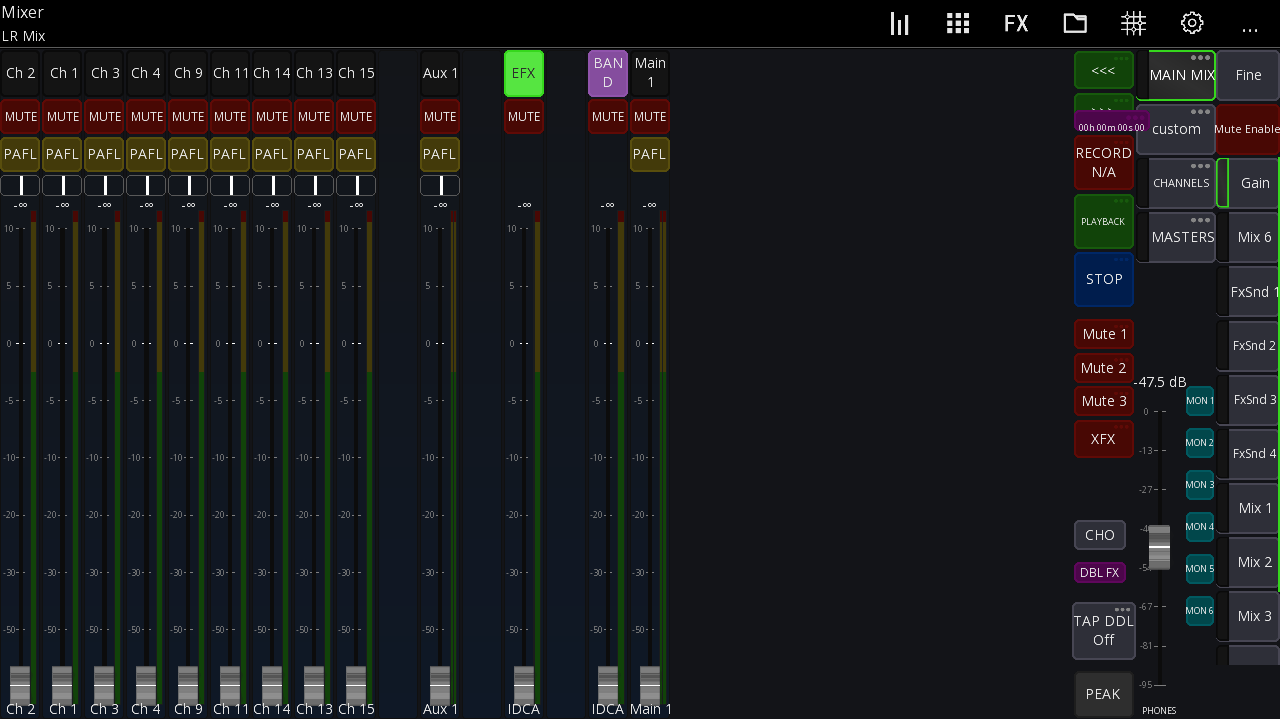This screenshot has width=1280, height=719.
Task: Select the MON 1 monitor button
Action: coord(1200,401)
